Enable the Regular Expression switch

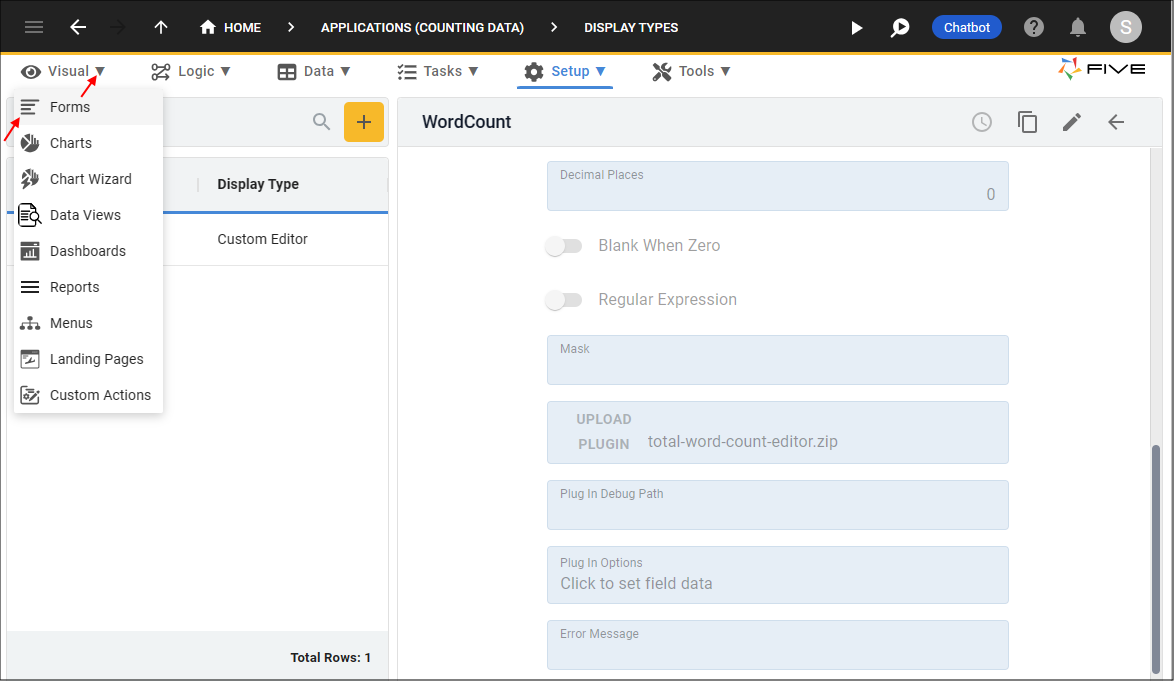point(564,300)
